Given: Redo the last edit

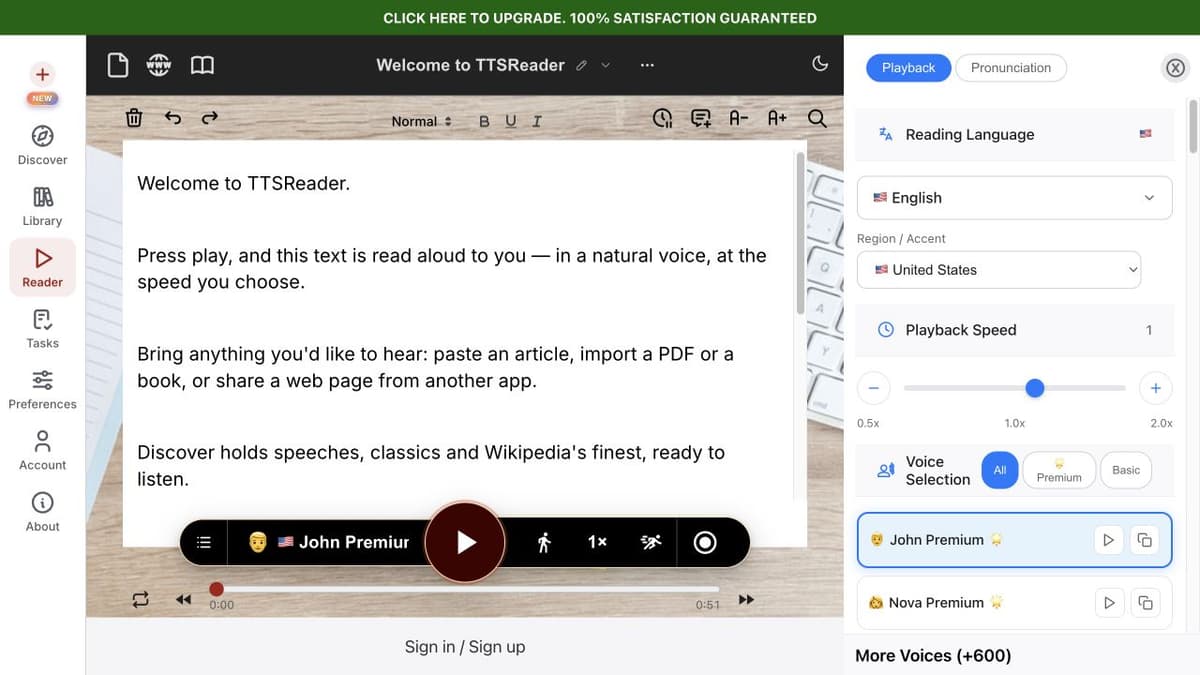Looking at the screenshot, I should click(x=209, y=118).
